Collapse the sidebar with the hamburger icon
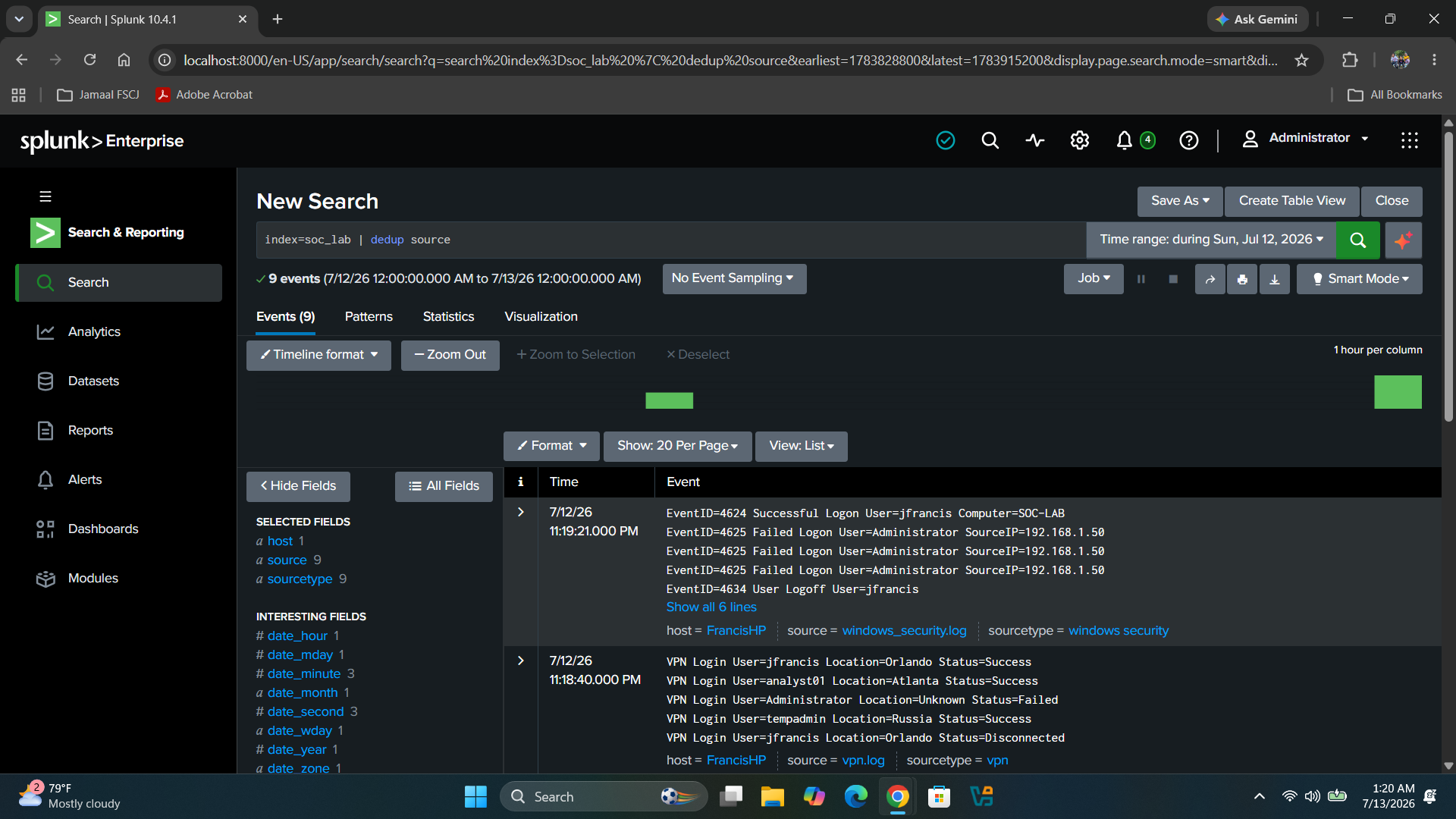This screenshot has height=819, width=1456. 45,196
